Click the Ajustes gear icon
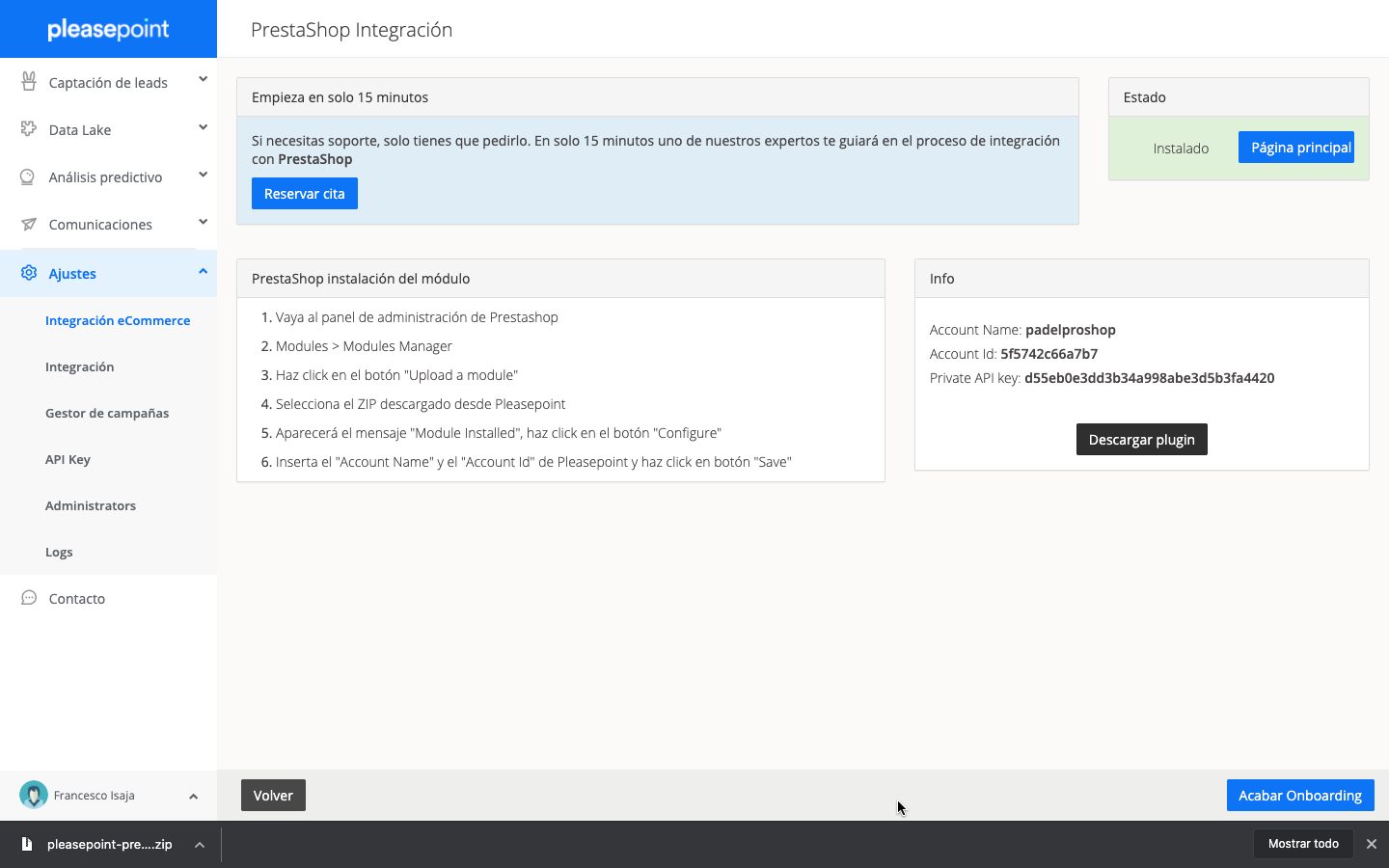This screenshot has height=868, width=1389. coord(29,273)
